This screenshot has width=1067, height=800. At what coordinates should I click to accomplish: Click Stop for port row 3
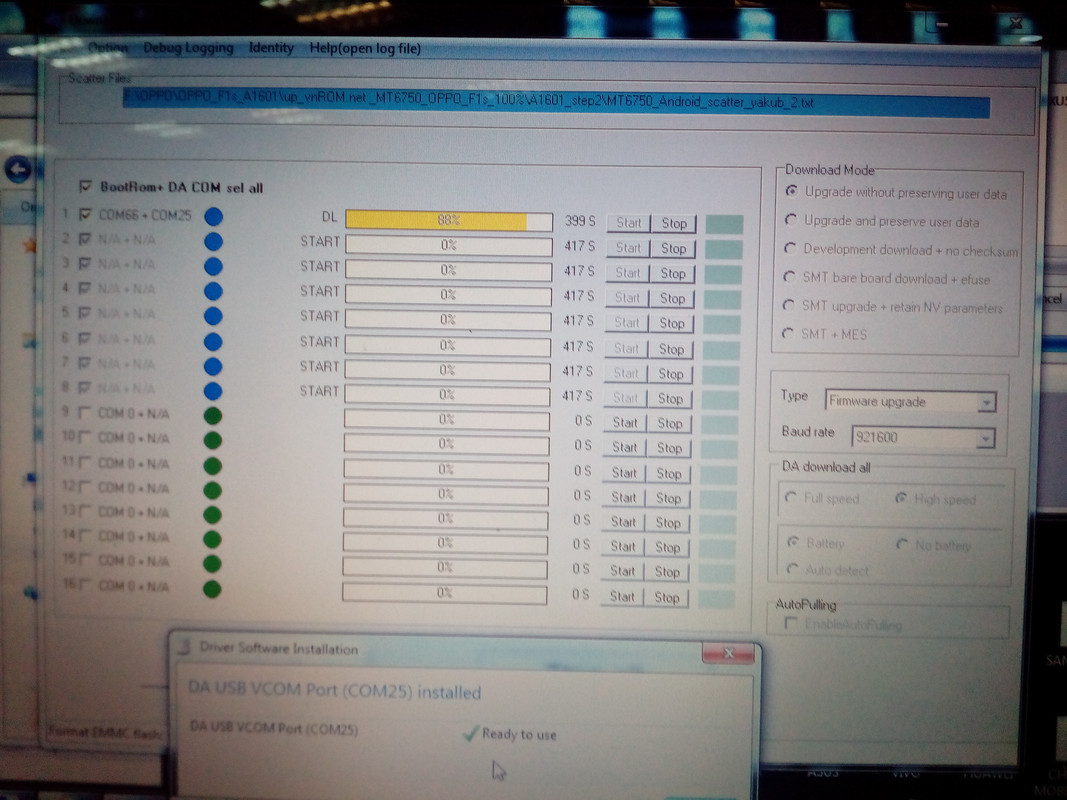672,273
